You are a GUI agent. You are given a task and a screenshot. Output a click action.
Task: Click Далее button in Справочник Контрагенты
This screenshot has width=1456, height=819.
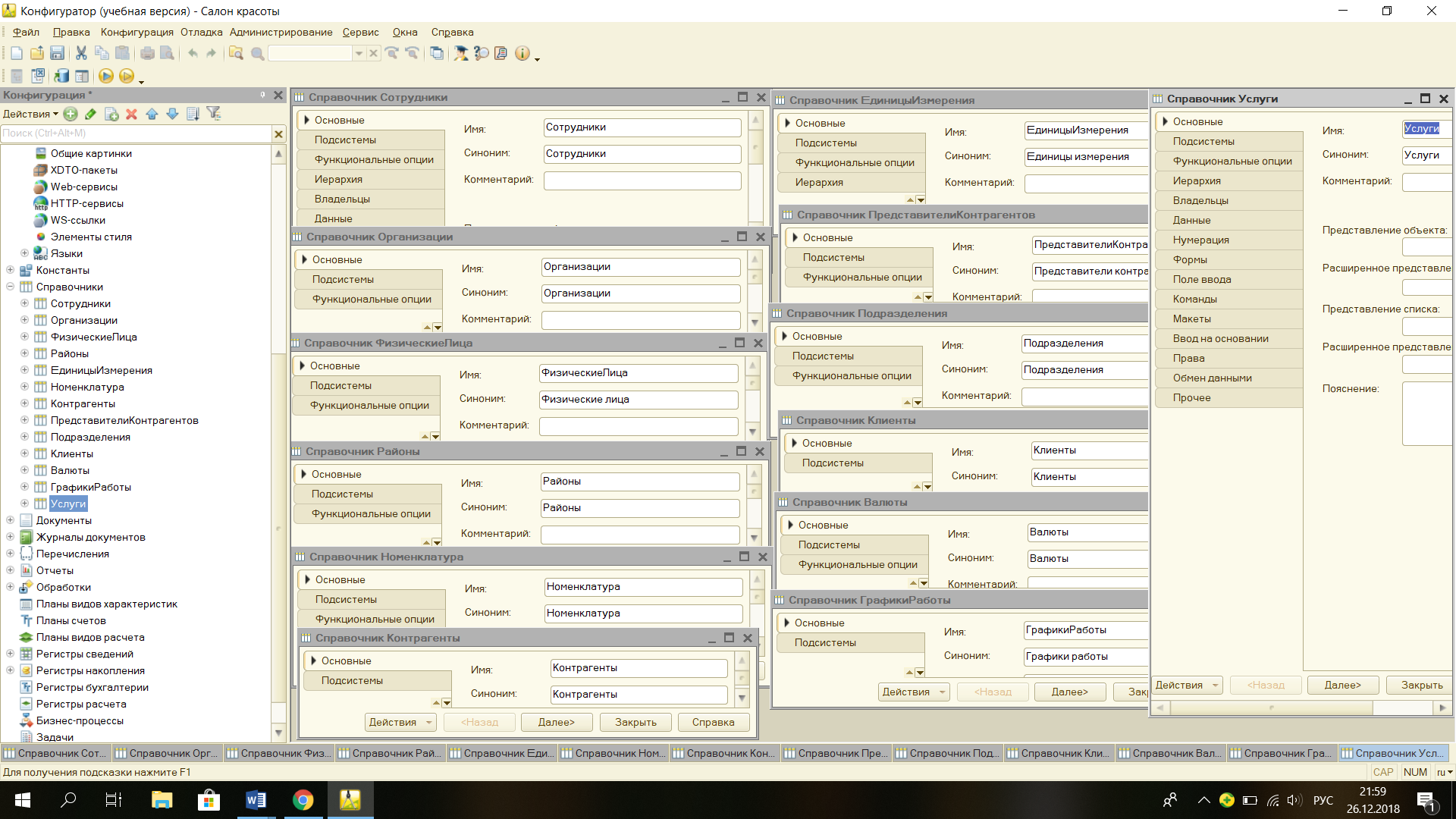click(554, 722)
